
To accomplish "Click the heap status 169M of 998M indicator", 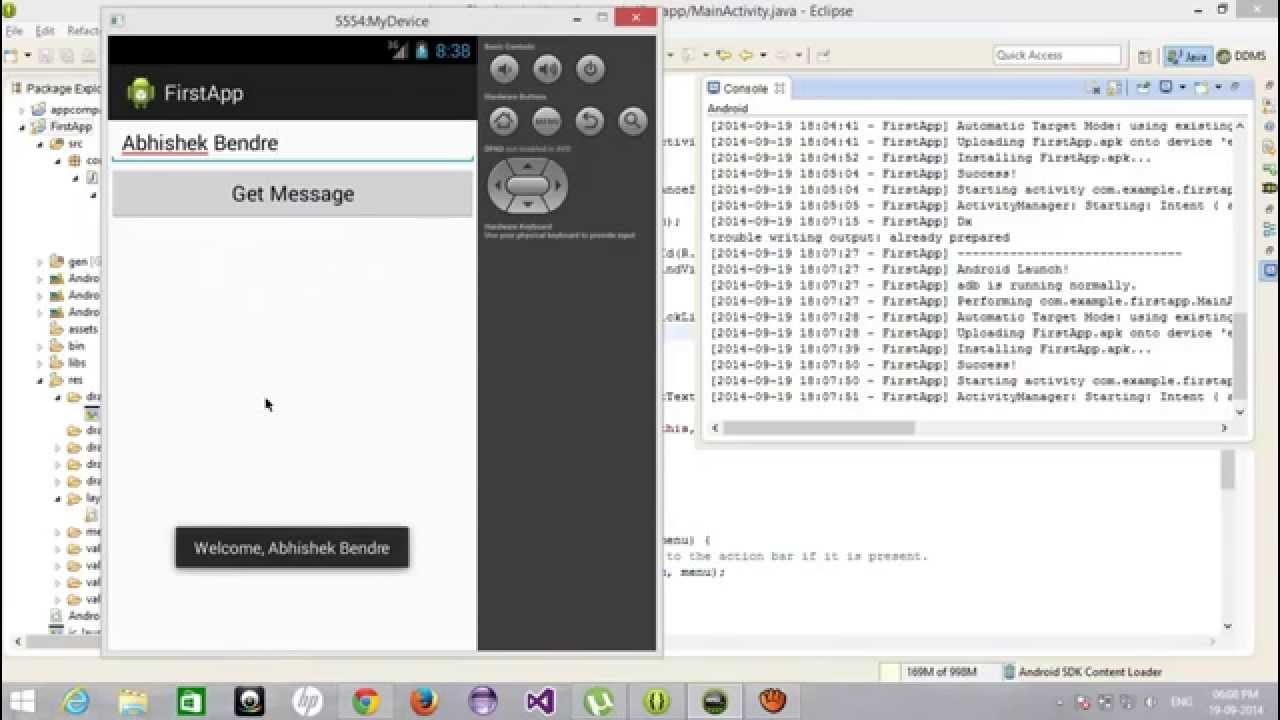I will click(939, 672).
